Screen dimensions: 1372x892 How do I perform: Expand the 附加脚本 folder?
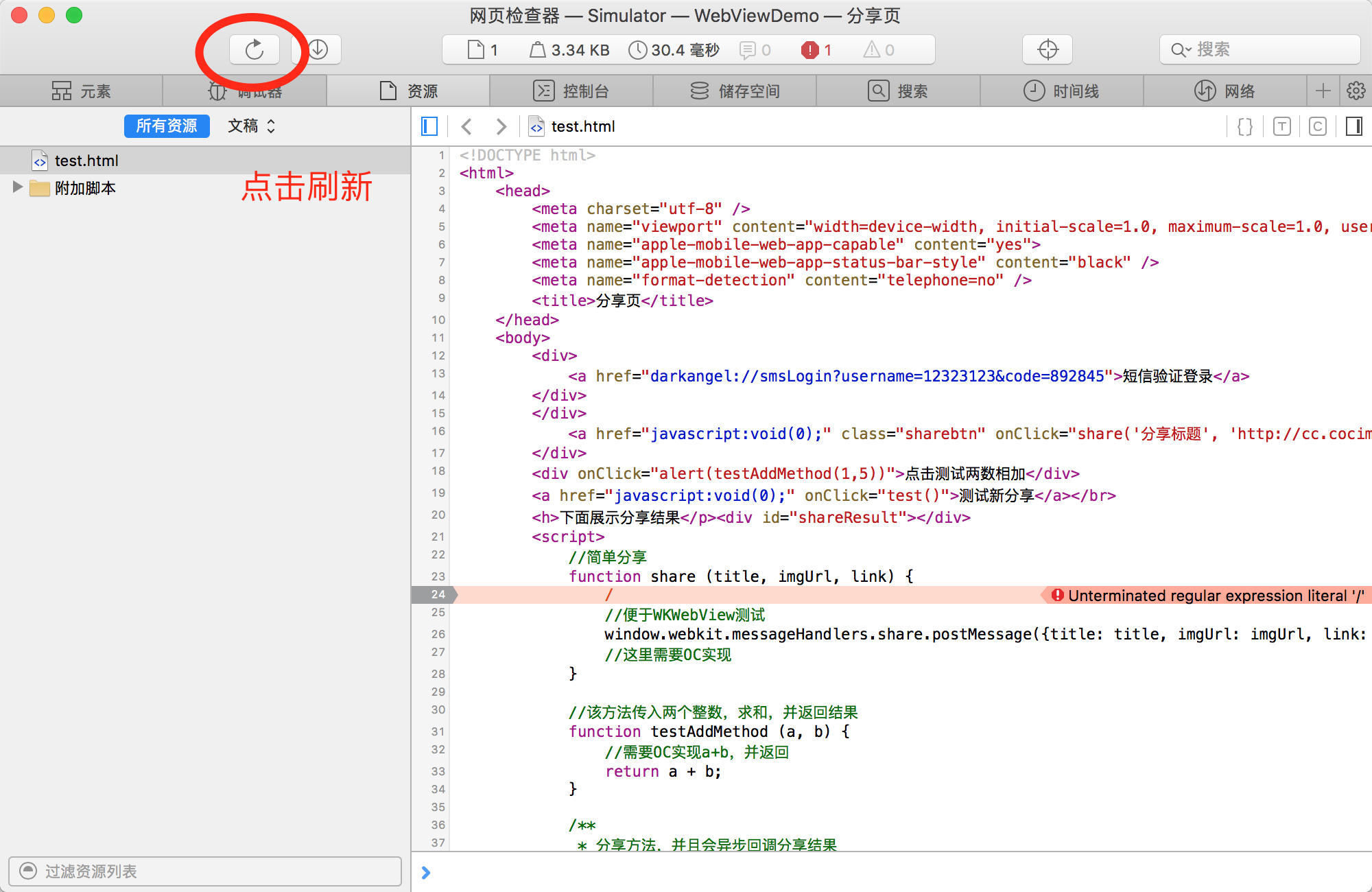18,187
